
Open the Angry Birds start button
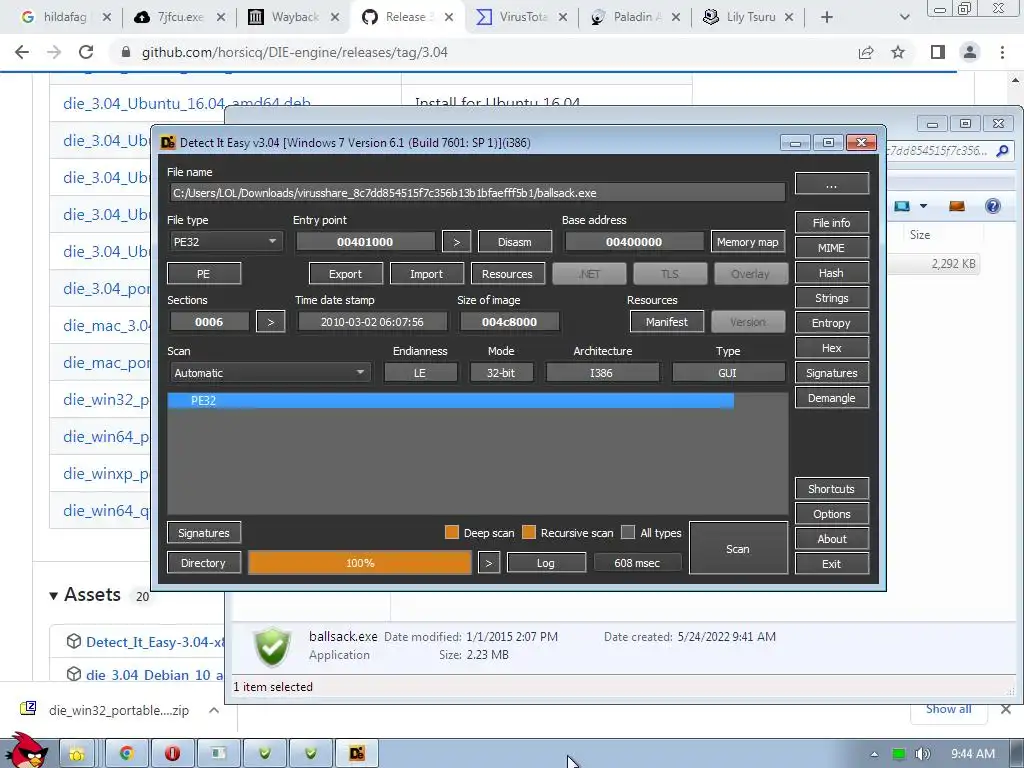(x=25, y=751)
